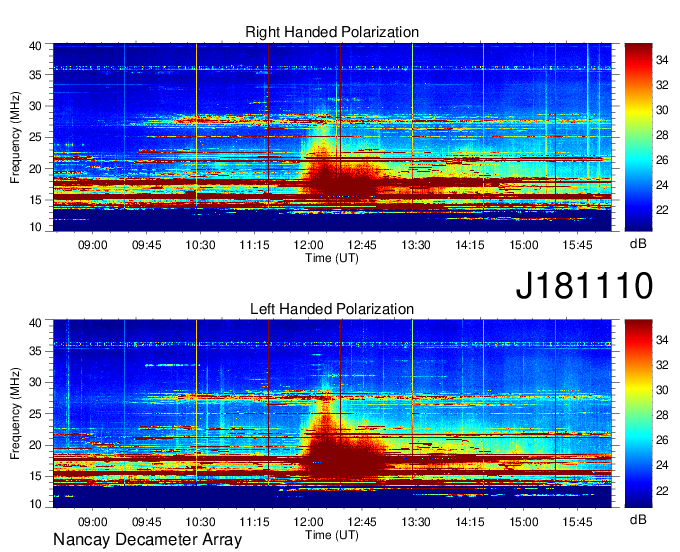This screenshot has height=552, width=680.
Task: Click the 22 dB tick on Left Handed colorbar
Action: (662, 491)
